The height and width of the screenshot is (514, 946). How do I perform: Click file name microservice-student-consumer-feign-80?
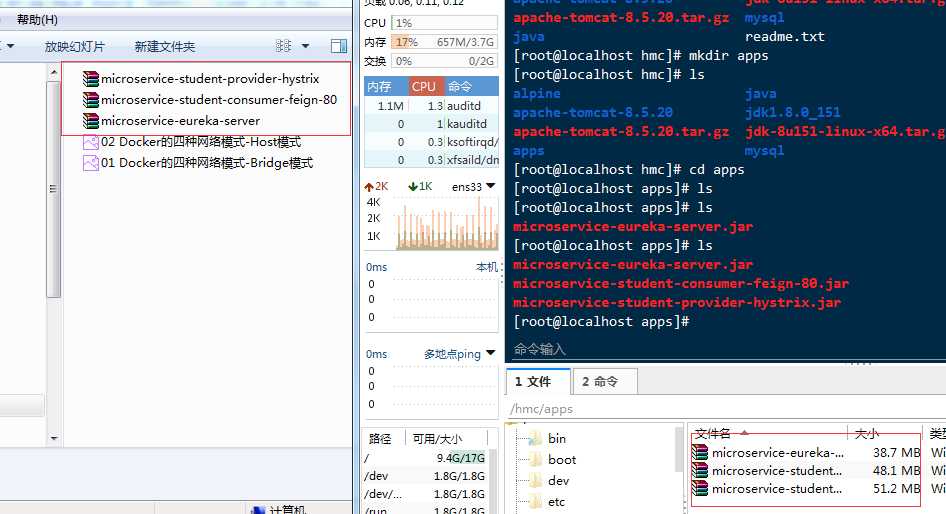pos(219,100)
